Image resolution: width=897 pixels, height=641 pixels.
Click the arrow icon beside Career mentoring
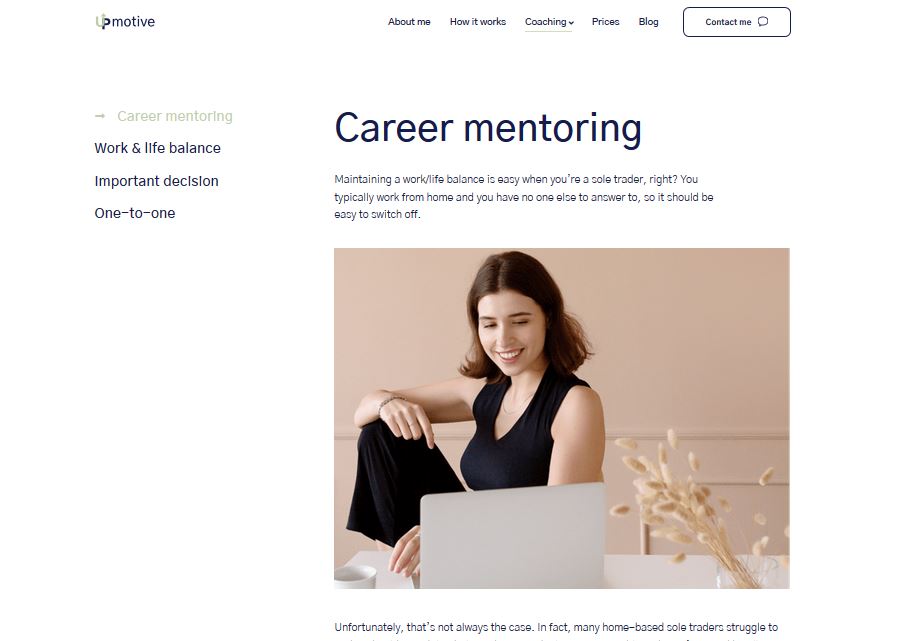(100, 116)
